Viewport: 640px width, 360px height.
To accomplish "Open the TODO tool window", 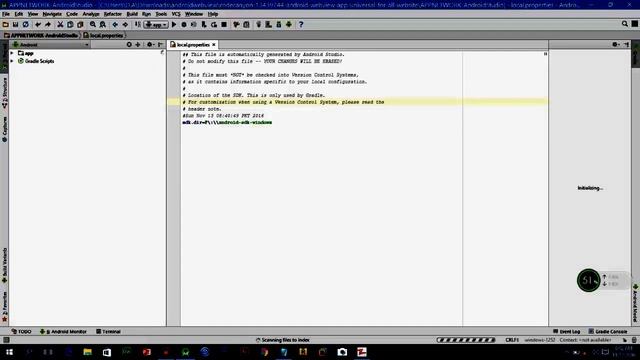I will pyautogui.click(x=21, y=331).
